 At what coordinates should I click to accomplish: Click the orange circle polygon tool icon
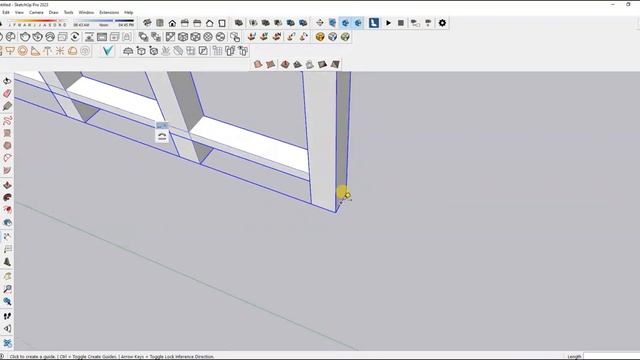(x=23, y=51)
